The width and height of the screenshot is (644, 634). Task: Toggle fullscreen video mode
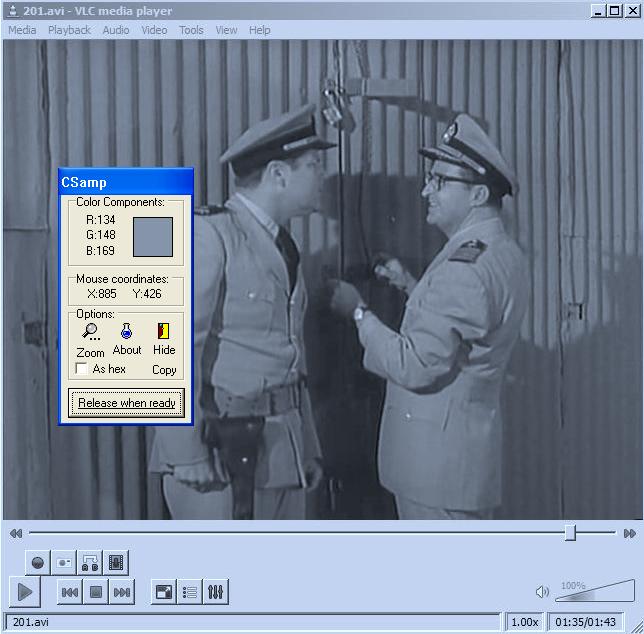[164, 592]
